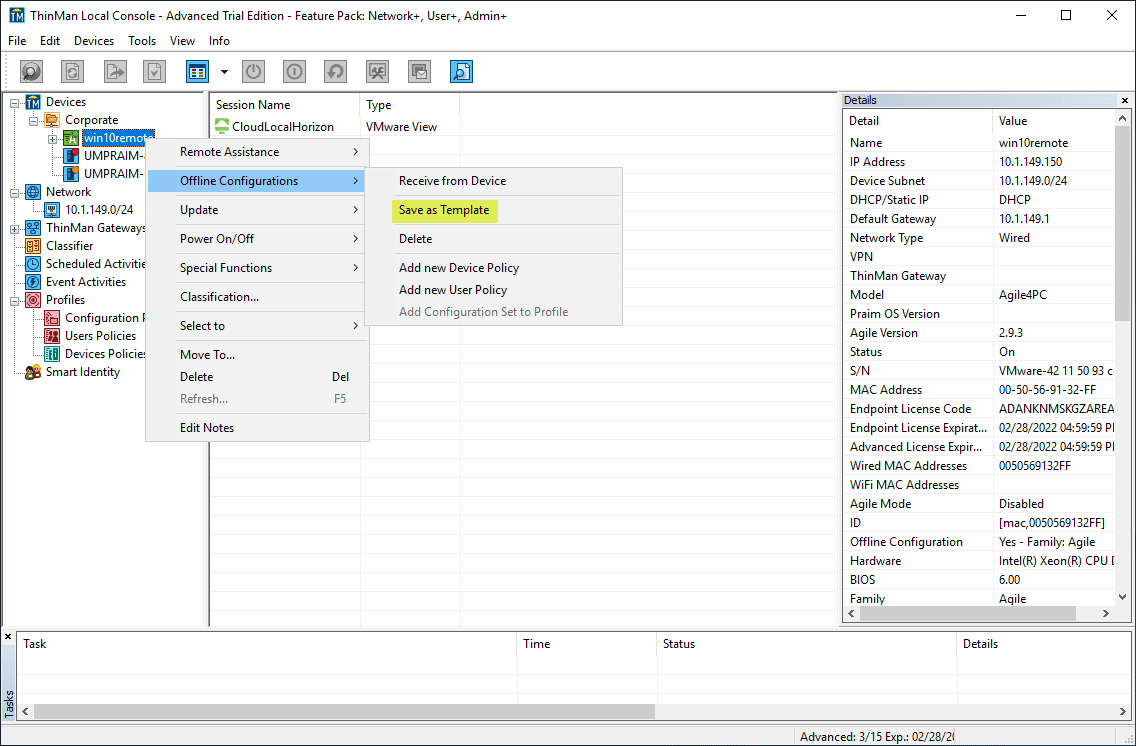Click the Users Policies icon
Viewport: 1136px width, 746px height.
coord(52,336)
